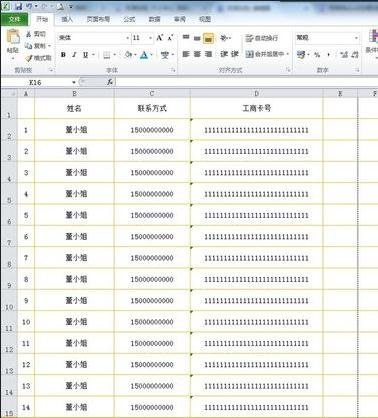Click the formula bar input field
This screenshot has width=378, height=418.
coord(247,82)
